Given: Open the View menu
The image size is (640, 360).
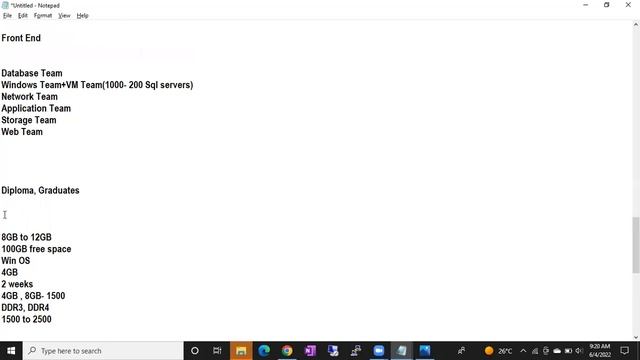Looking at the screenshot, I should click(64, 16).
